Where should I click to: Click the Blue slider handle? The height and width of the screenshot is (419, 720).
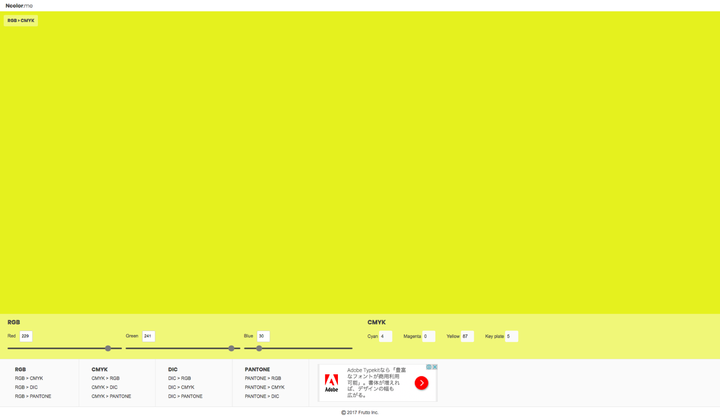click(259, 348)
